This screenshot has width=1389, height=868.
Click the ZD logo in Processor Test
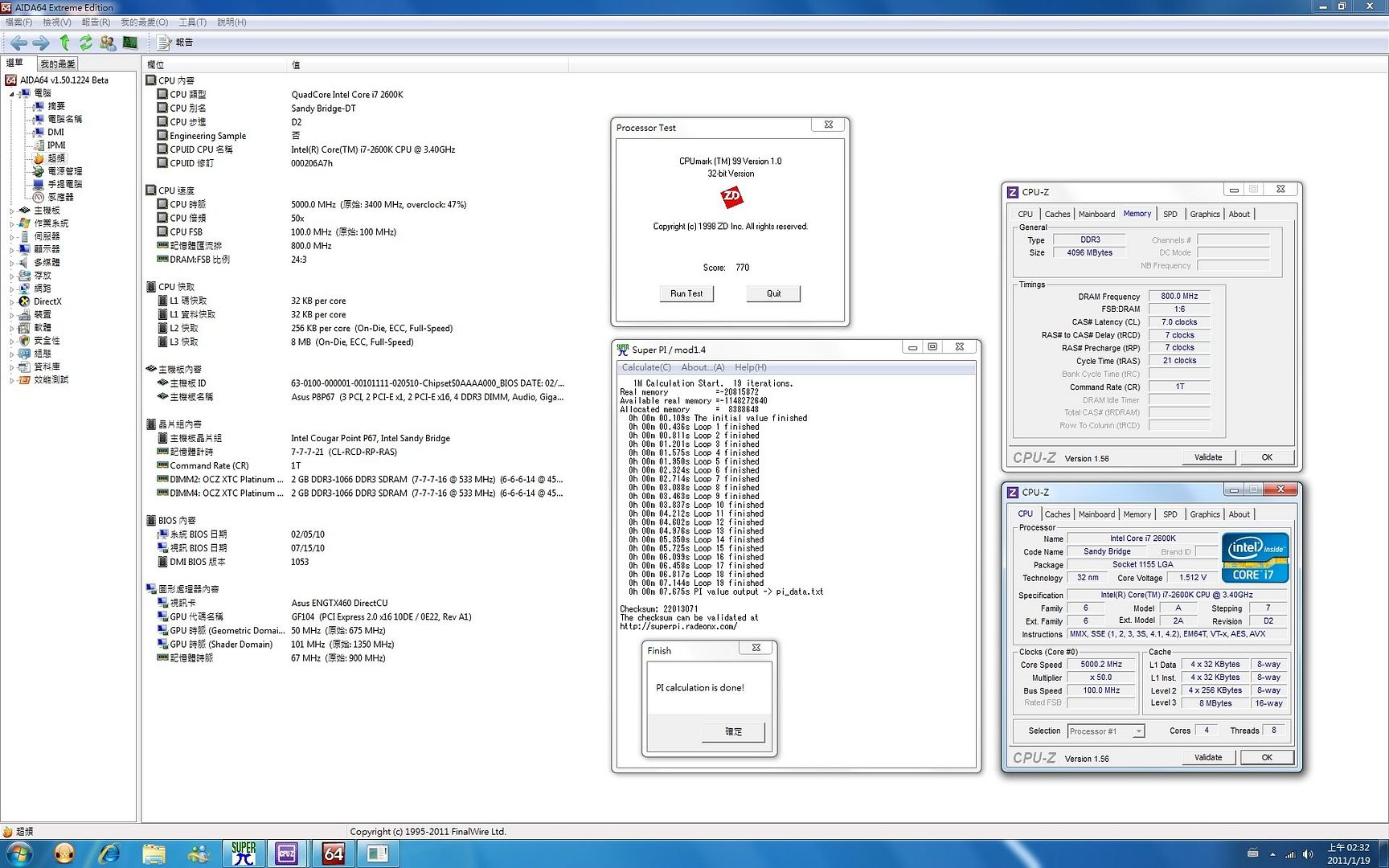731,196
